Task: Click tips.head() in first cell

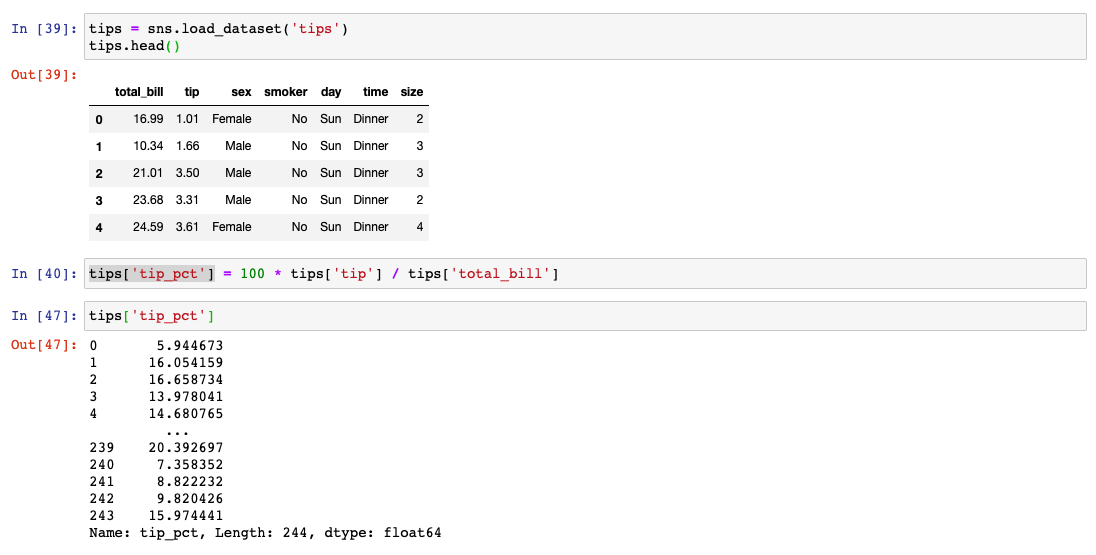Action: point(134,46)
